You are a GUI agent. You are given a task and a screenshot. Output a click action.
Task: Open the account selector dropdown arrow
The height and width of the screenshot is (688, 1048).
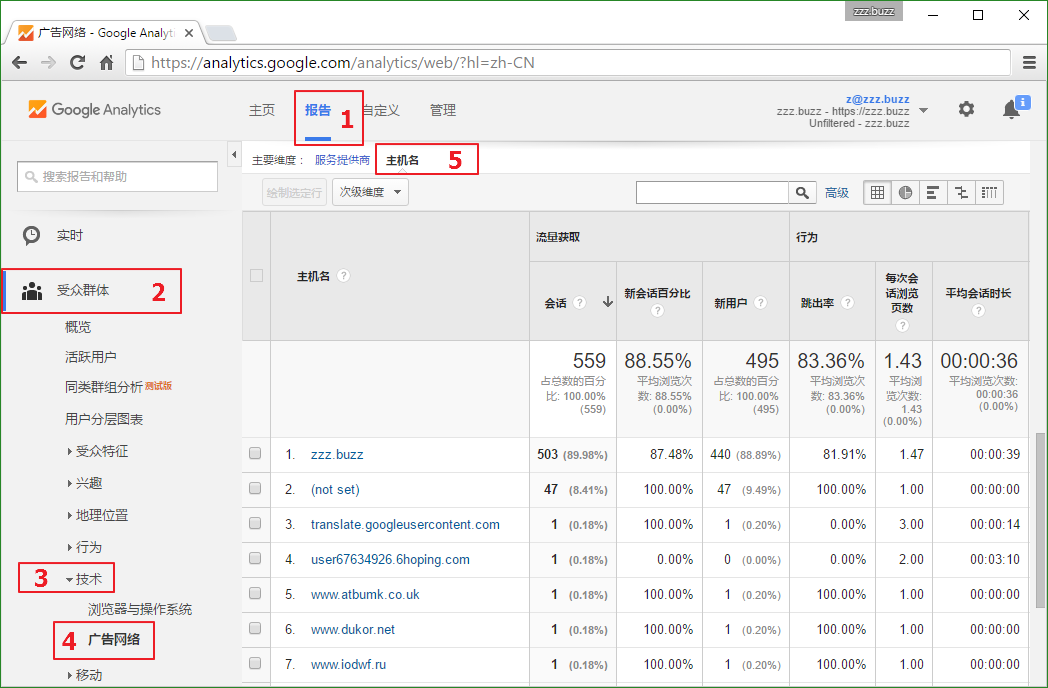(x=924, y=110)
